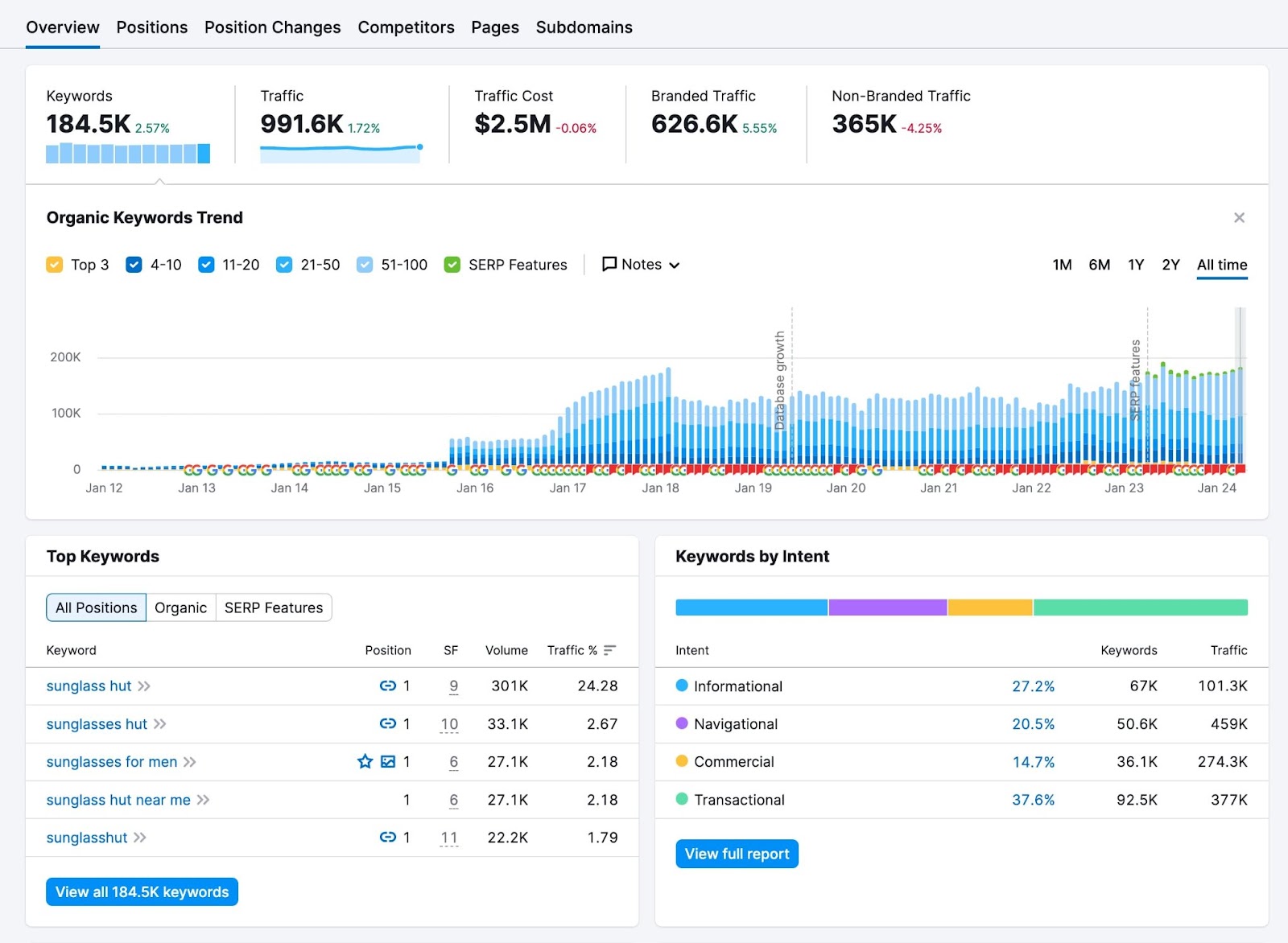Click the double-arrow icon after sunglasses hut

coord(159,724)
